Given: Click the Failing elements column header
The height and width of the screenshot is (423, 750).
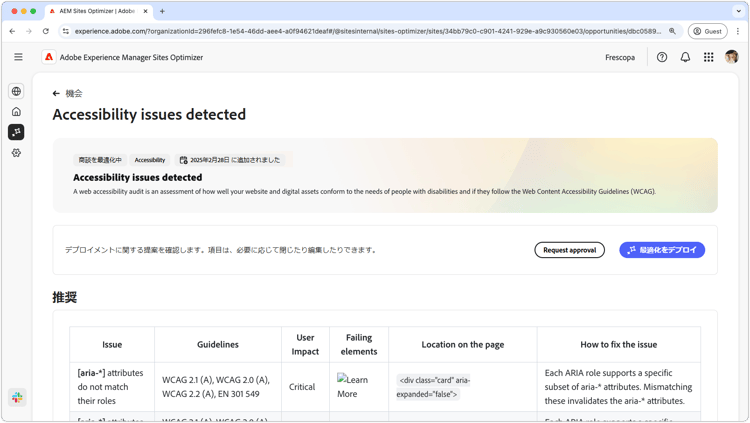Looking at the screenshot, I should tap(359, 345).
